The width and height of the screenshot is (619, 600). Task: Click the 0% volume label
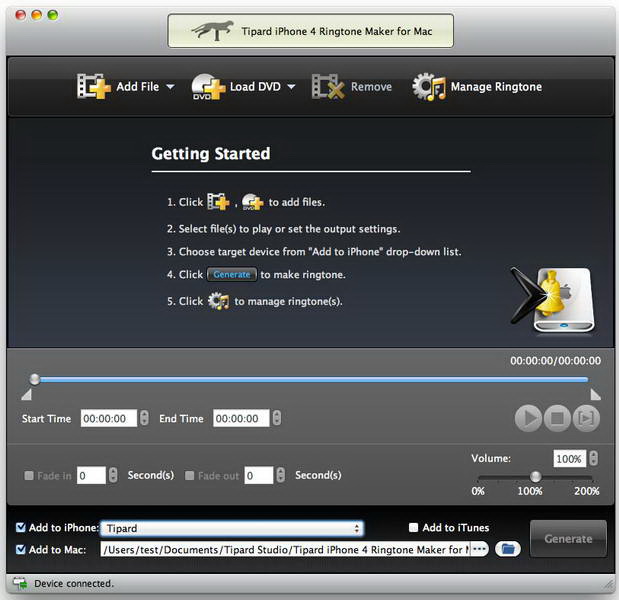pos(478,491)
